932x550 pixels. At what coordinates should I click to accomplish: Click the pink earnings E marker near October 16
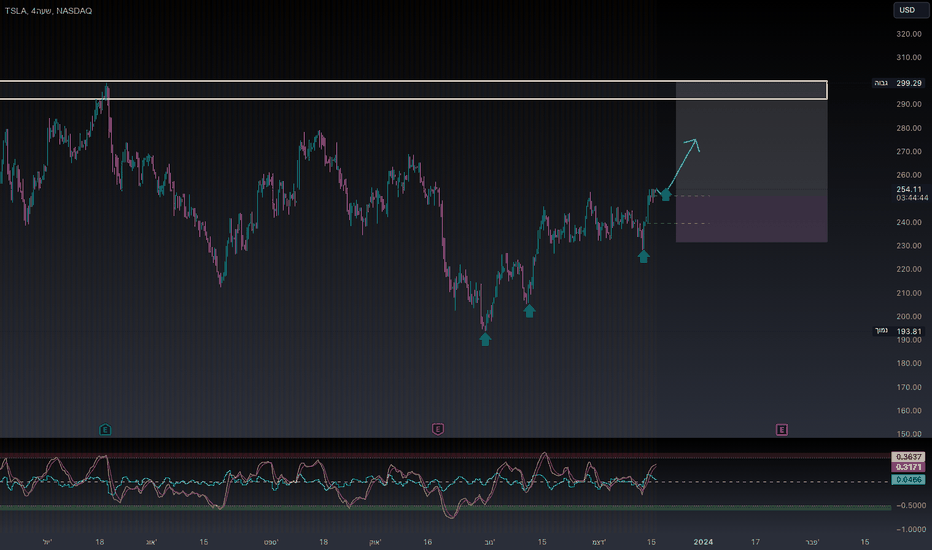pos(438,429)
